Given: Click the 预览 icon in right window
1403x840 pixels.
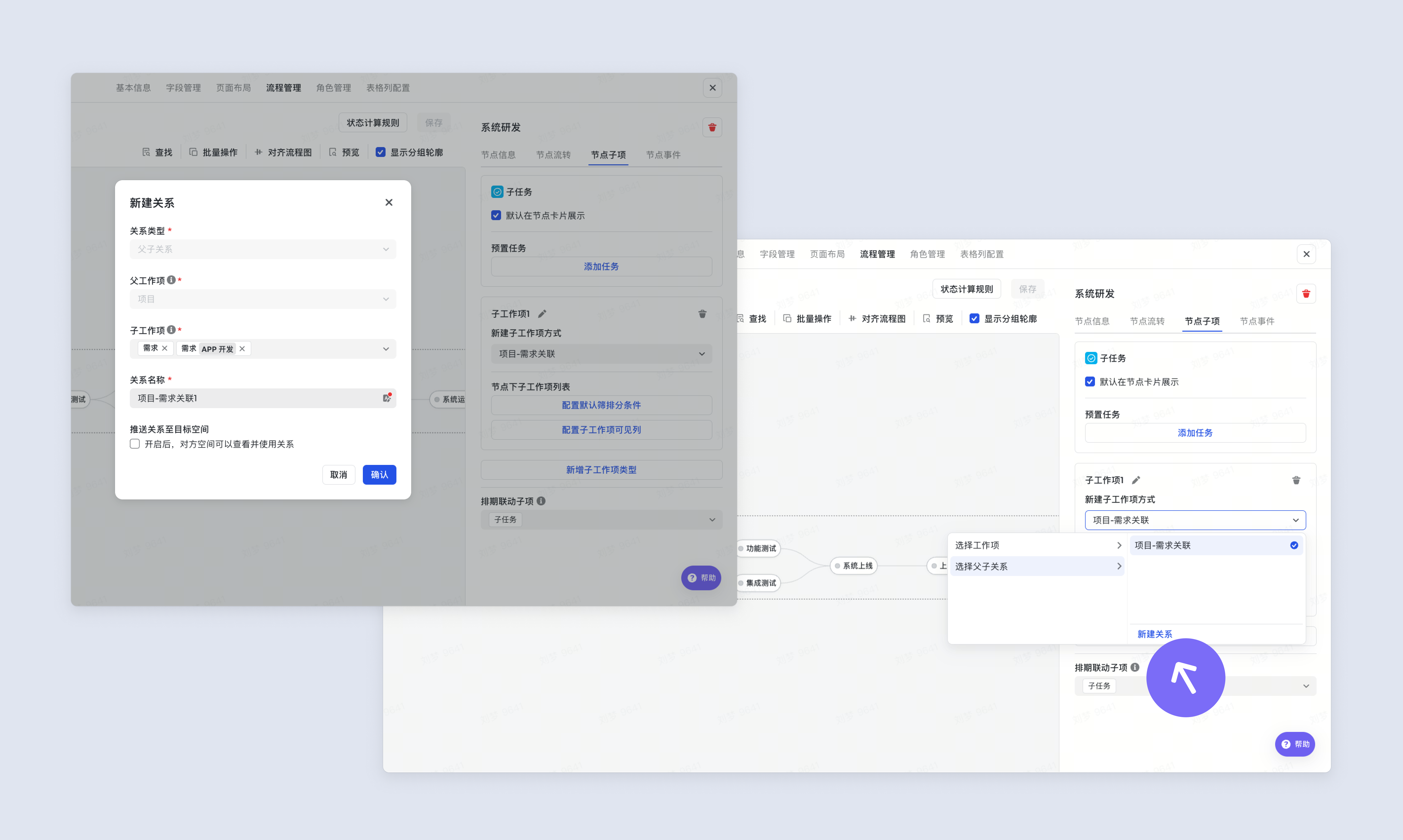Looking at the screenshot, I should tap(927, 319).
